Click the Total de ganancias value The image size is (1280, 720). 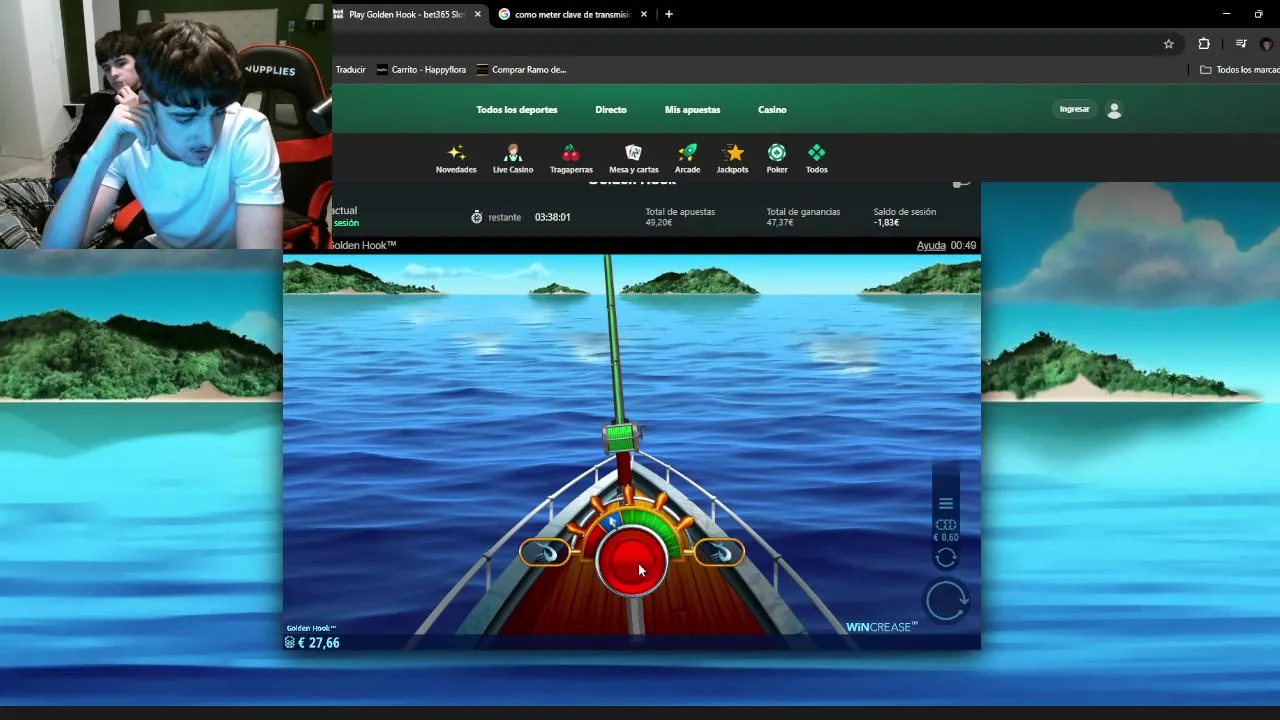coord(780,223)
